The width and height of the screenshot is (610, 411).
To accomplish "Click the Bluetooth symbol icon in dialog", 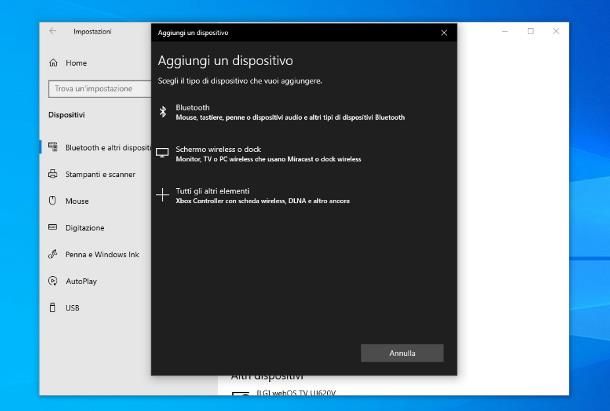I will (163, 112).
